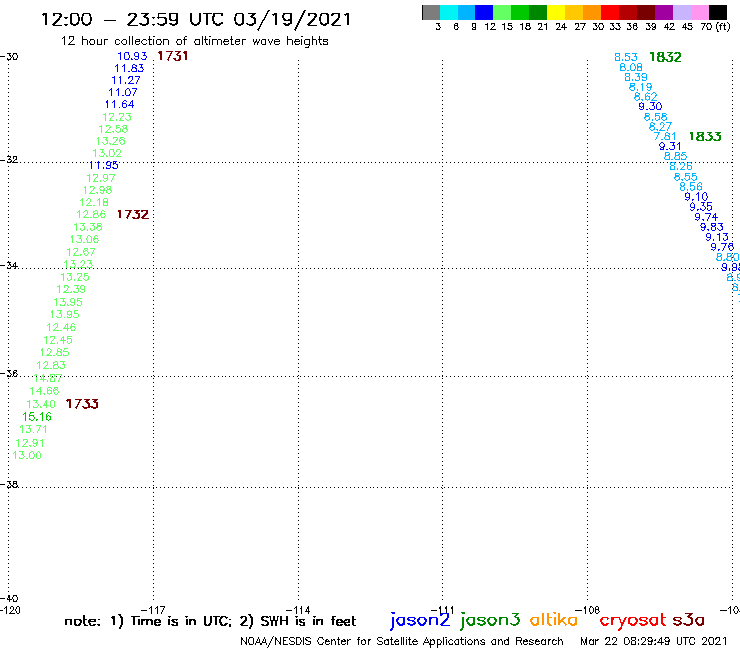
Task: Click the wave height value 11.83
Action: click(129, 68)
